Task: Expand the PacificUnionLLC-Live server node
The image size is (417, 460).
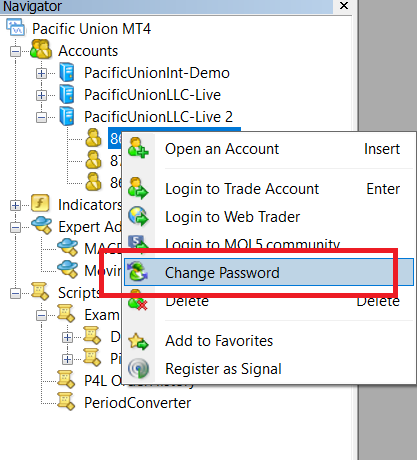Action: (41, 95)
